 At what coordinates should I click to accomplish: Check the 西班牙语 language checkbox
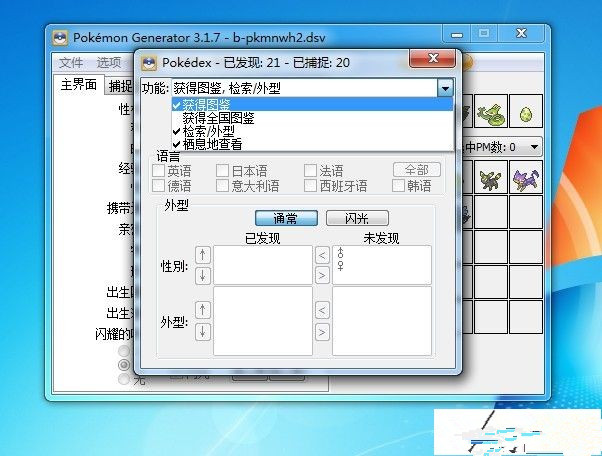click(x=310, y=186)
